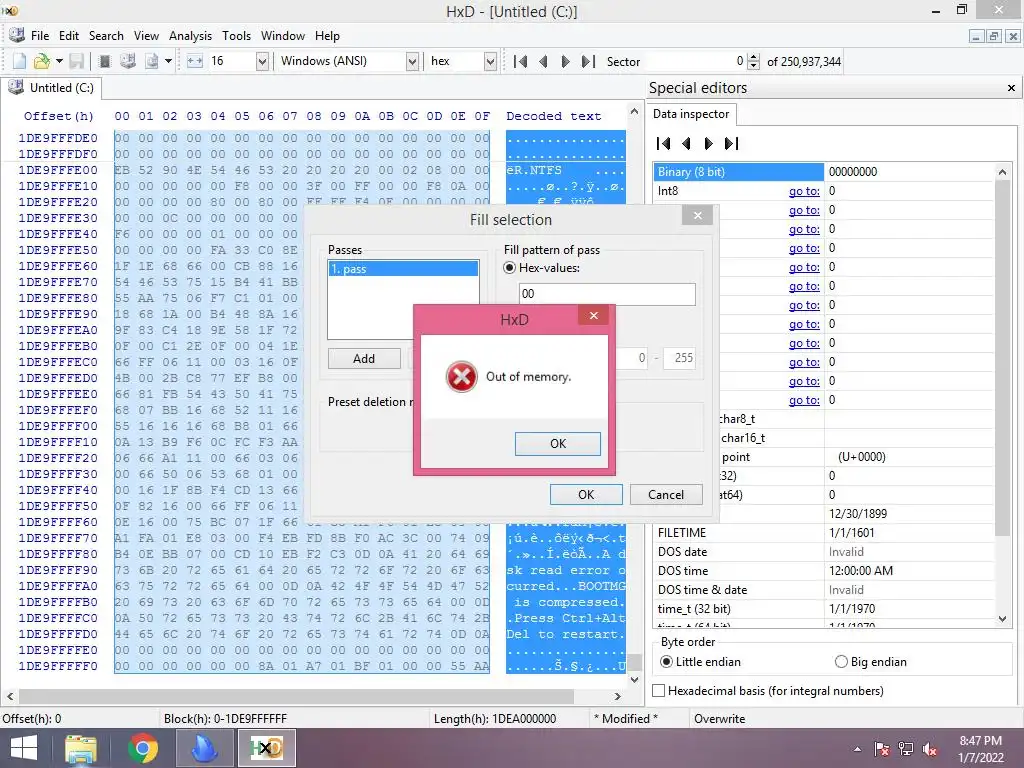The height and width of the screenshot is (768, 1024).
Task: Open the Analysis menu
Action: pos(190,36)
